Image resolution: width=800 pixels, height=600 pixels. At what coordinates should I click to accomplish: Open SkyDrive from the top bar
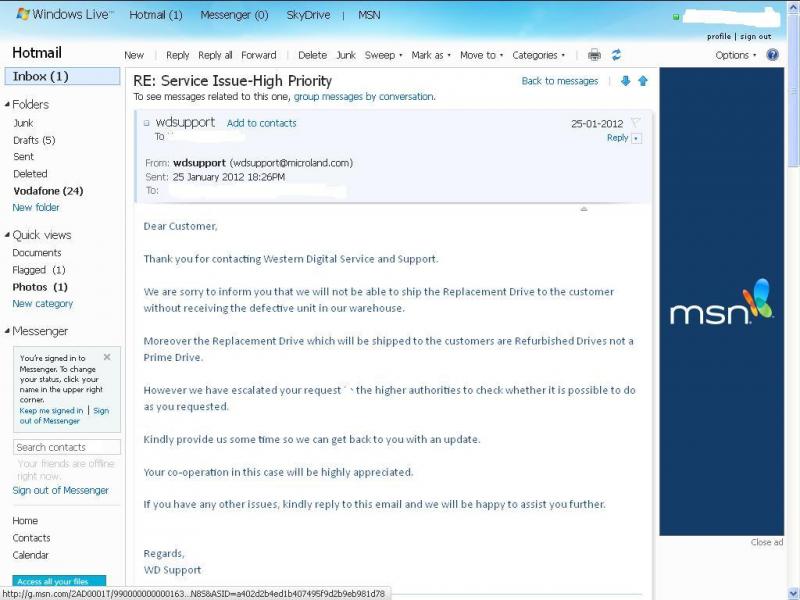(x=308, y=15)
